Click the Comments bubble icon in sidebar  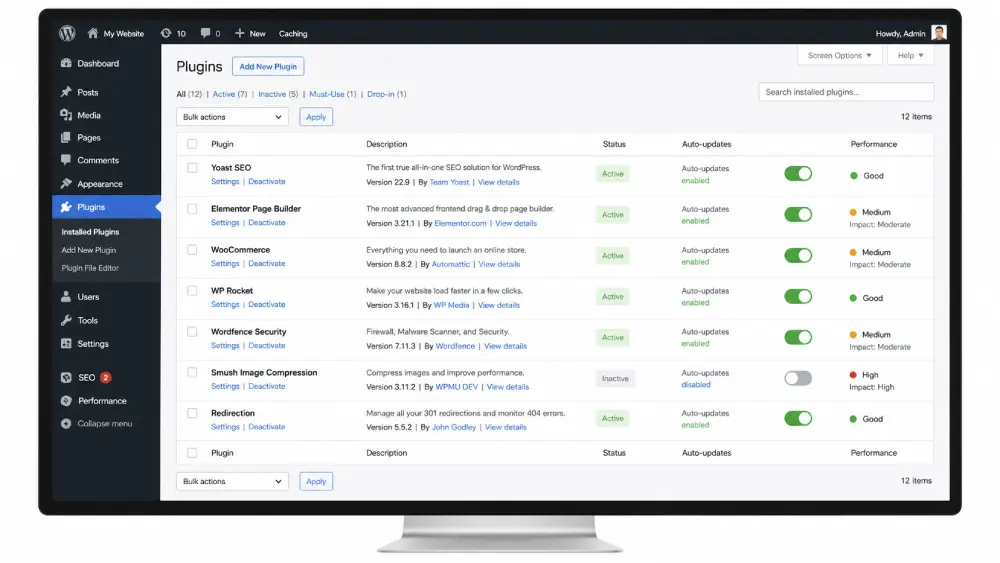pos(66,160)
